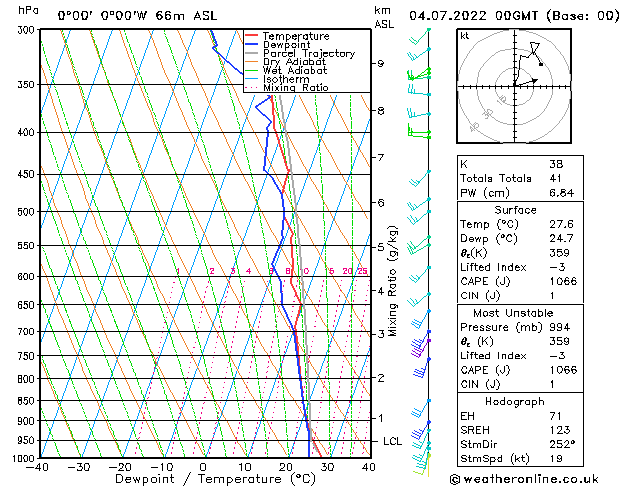Click the Surface Dewp value 24.7

click(x=561, y=239)
